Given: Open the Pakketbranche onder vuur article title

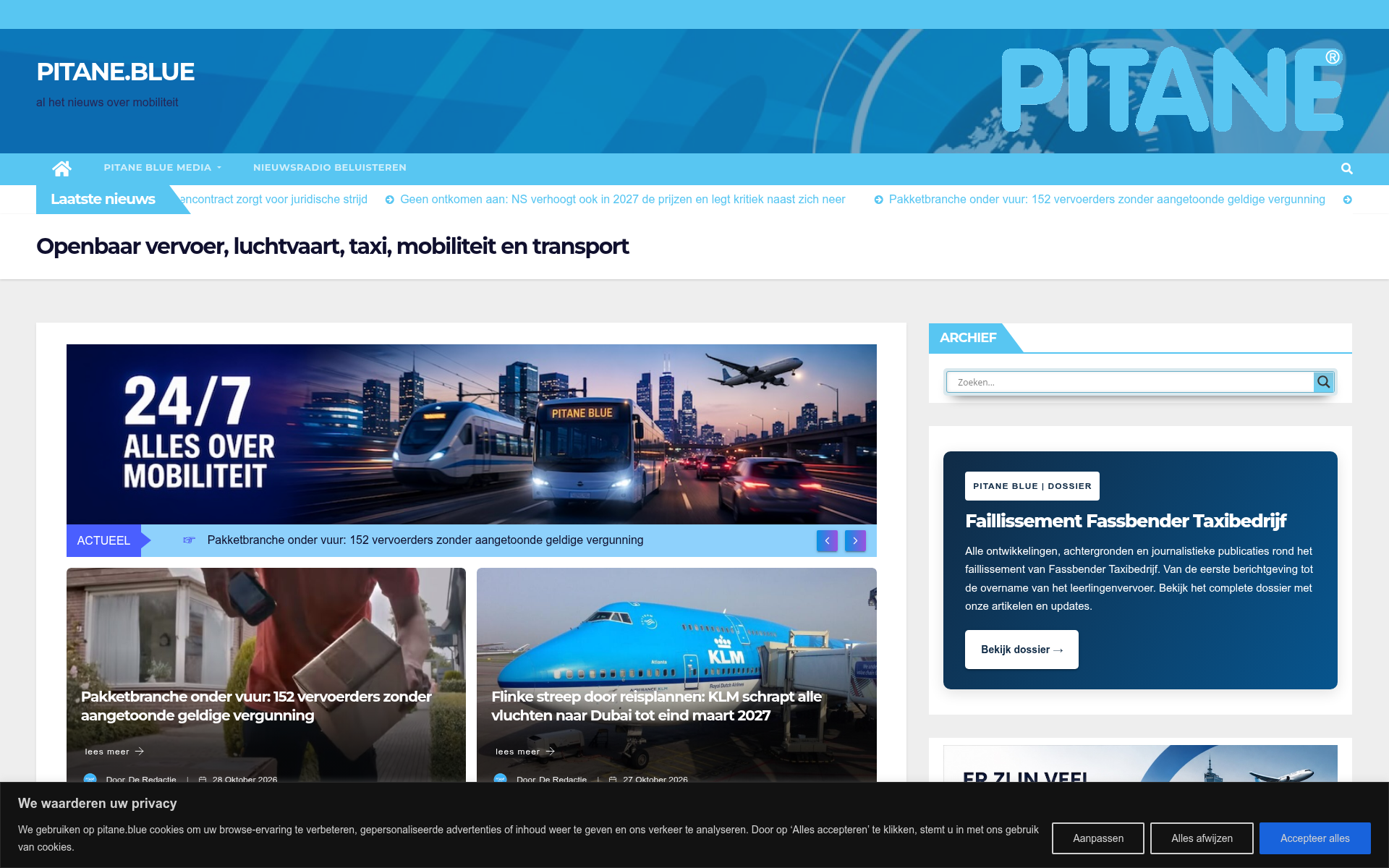Looking at the screenshot, I should click(x=256, y=706).
